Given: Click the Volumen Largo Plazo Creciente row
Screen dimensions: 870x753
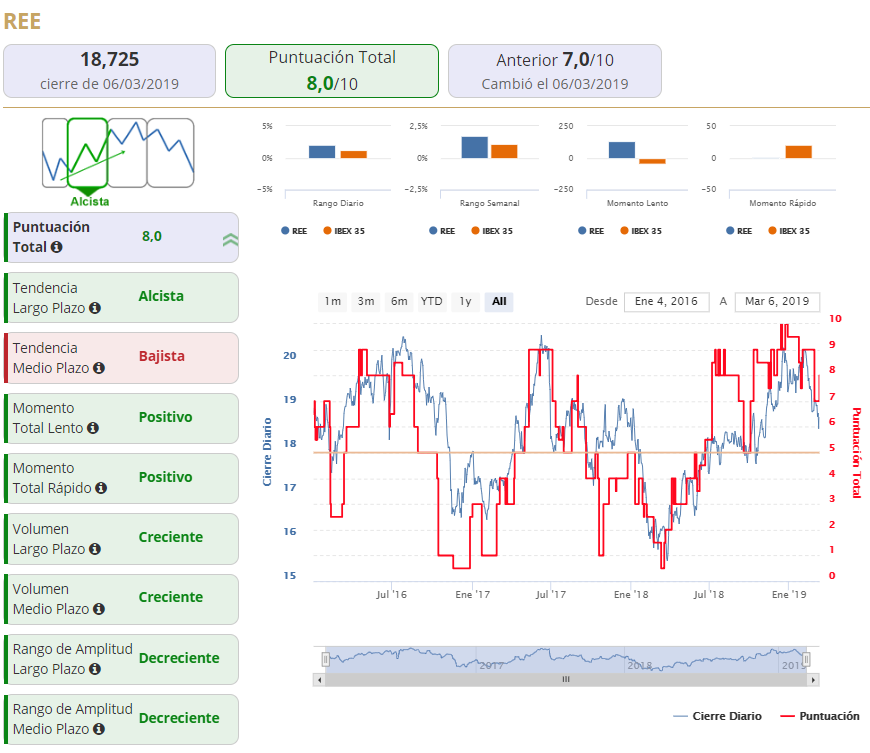Looking at the screenshot, I should pyautogui.click(x=122, y=539).
